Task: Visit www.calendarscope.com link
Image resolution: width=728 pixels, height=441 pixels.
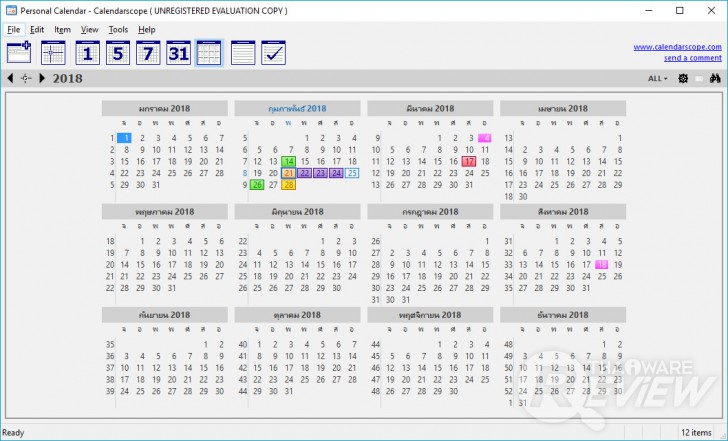Action: (x=677, y=47)
